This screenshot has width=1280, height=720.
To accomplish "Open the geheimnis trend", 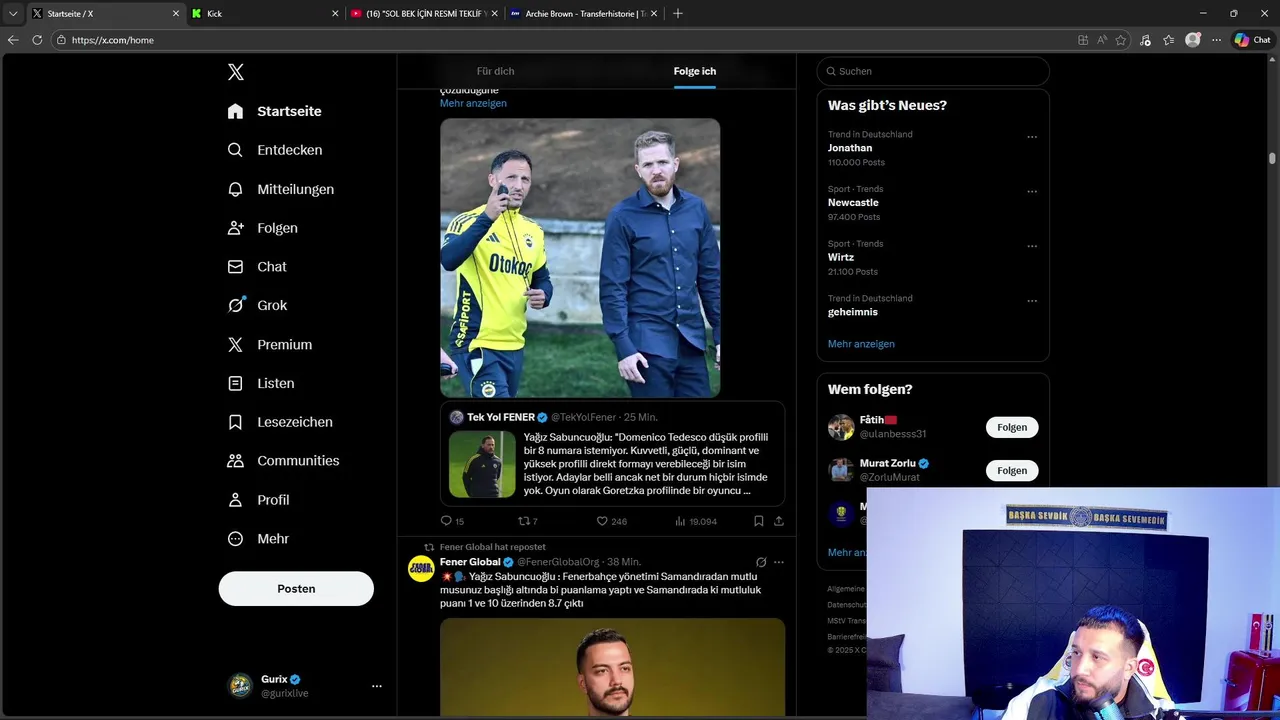I will tap(853, 312).
